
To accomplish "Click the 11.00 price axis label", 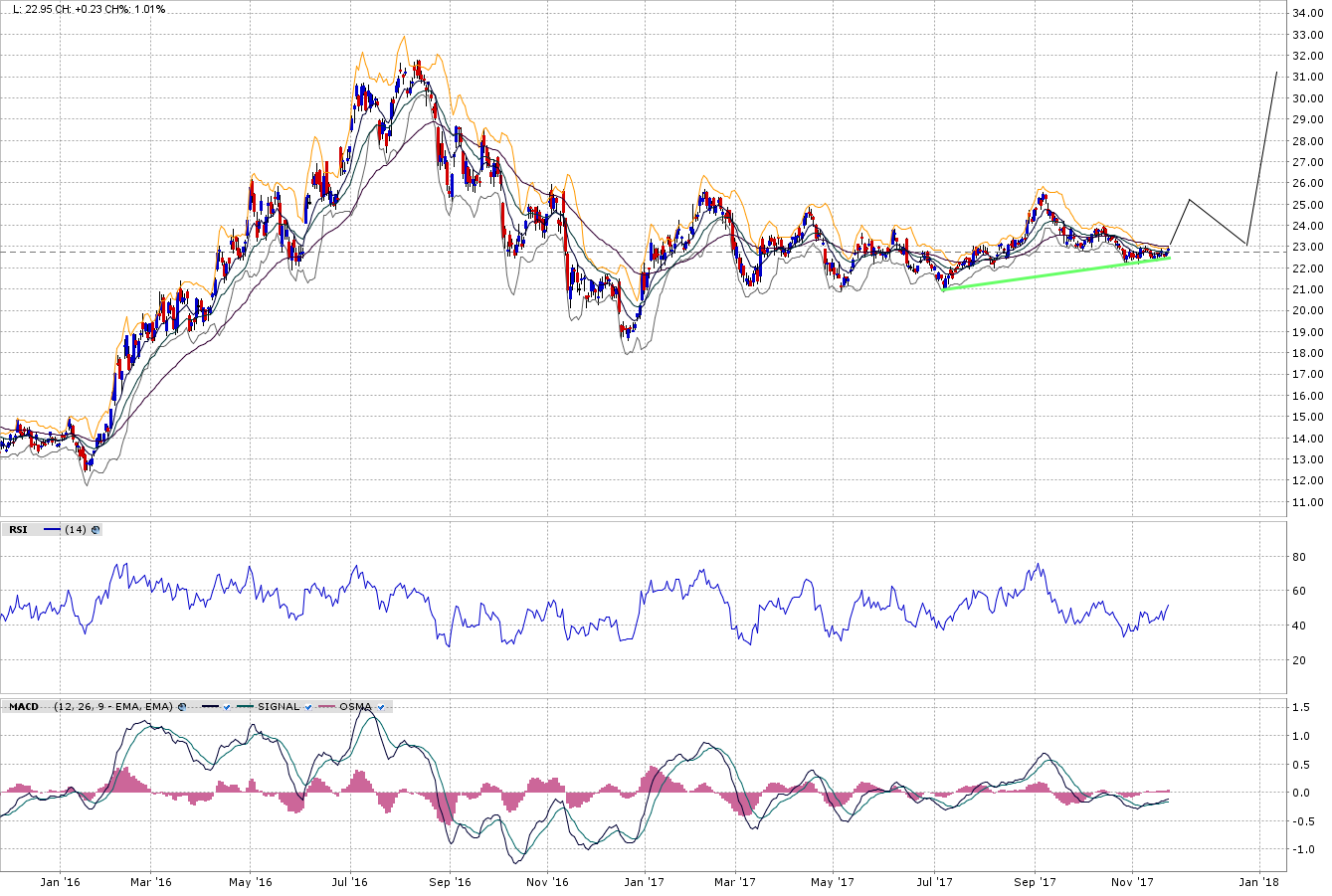I will coord(1306,502).
